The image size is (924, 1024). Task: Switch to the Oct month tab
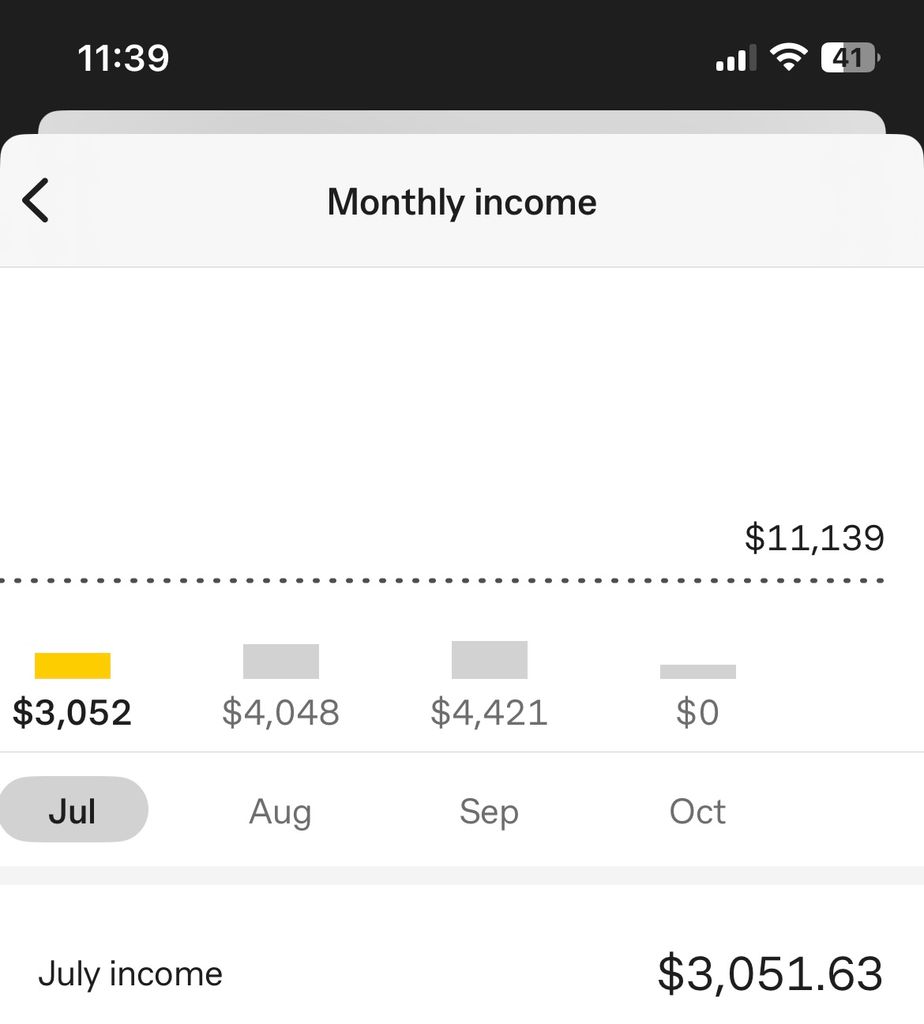tap(697, 811)
